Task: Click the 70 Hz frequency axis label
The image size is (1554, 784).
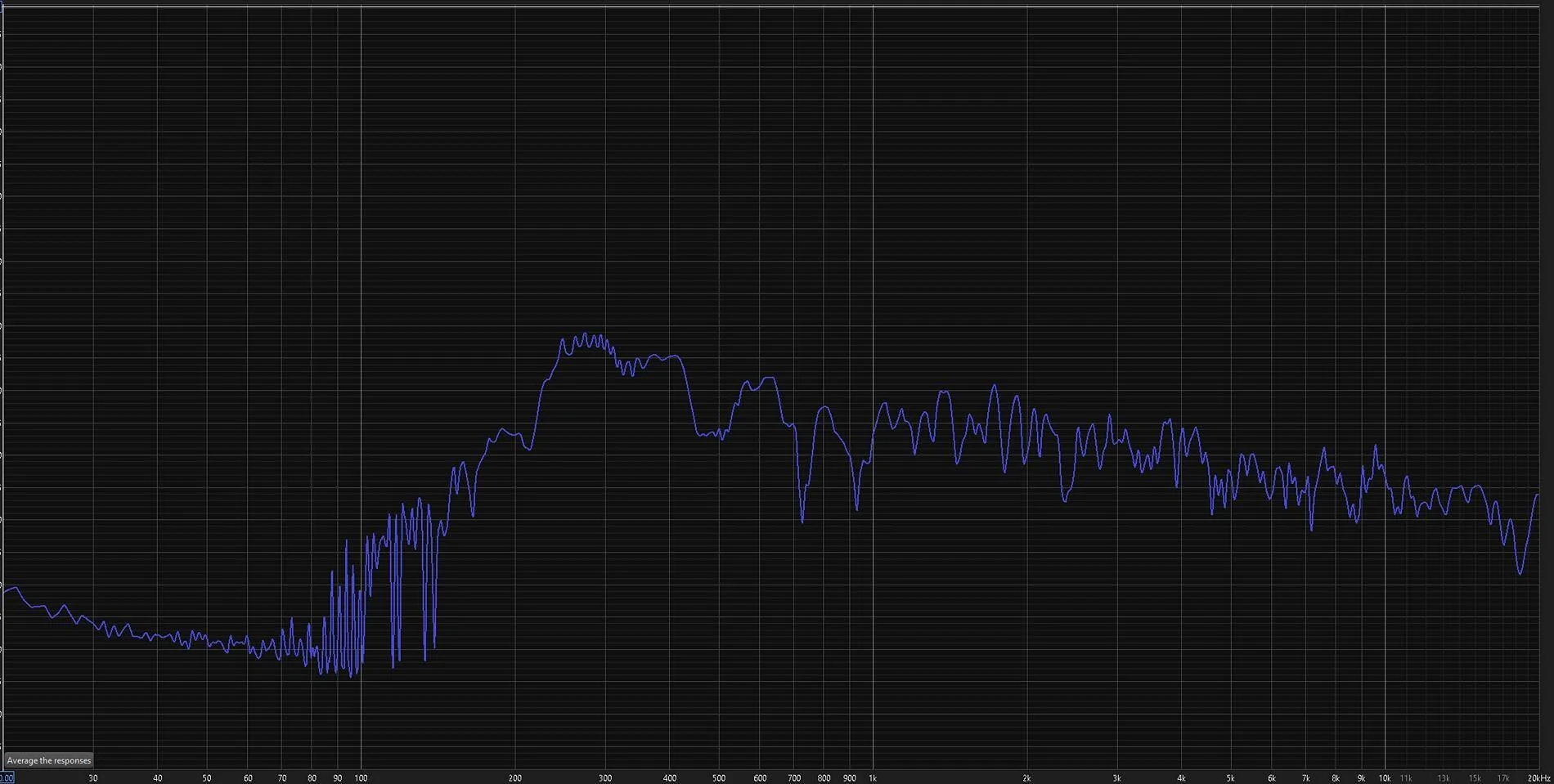Action: pyautogui.click(x=282, y=778)
